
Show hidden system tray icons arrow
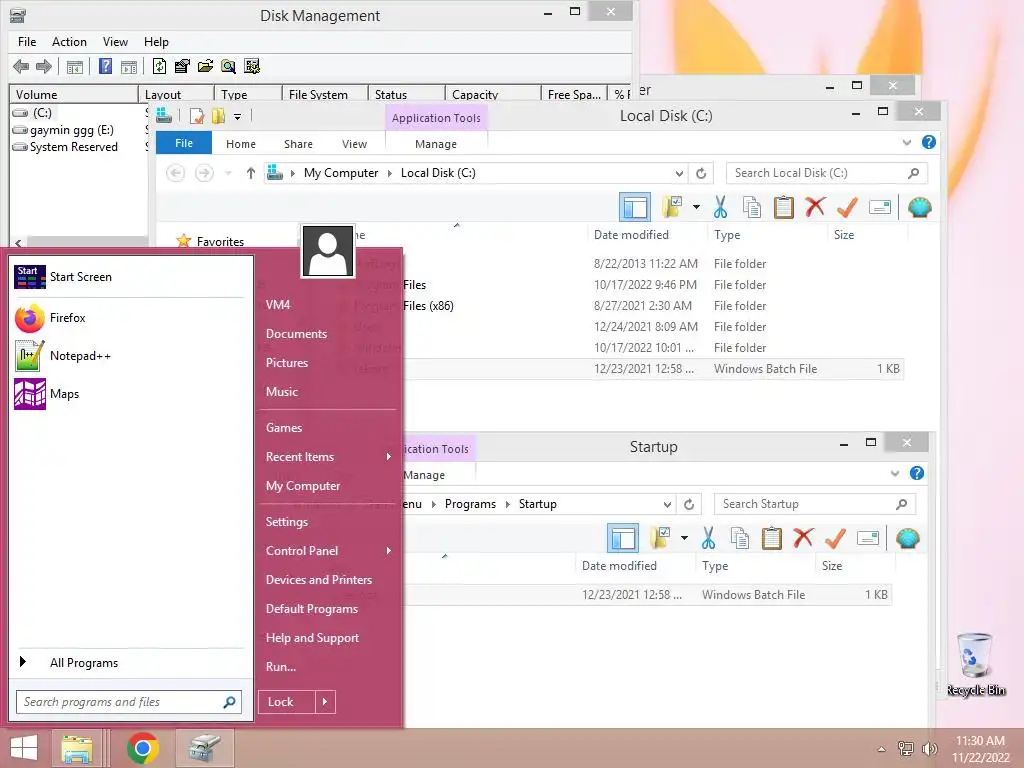coord(882,749)
